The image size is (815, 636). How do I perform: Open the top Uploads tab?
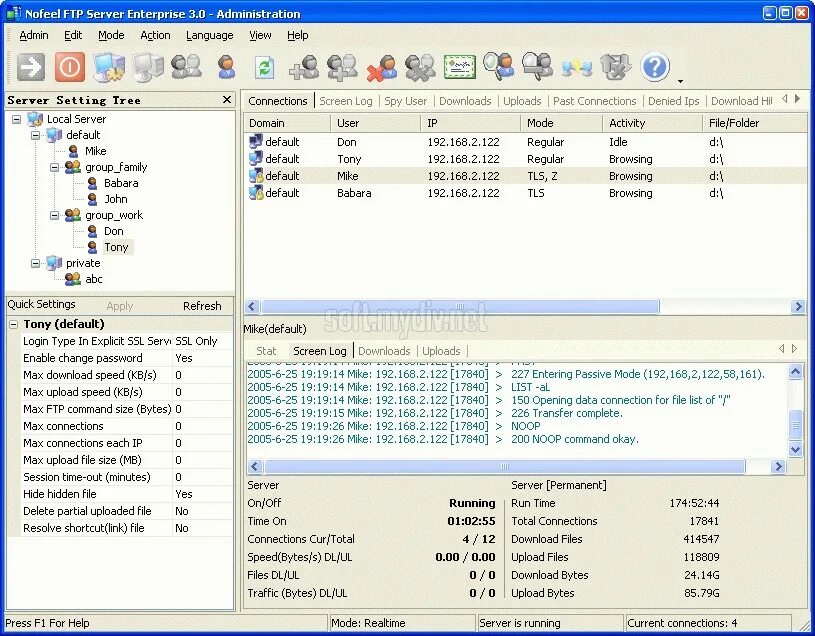point(522,101)
